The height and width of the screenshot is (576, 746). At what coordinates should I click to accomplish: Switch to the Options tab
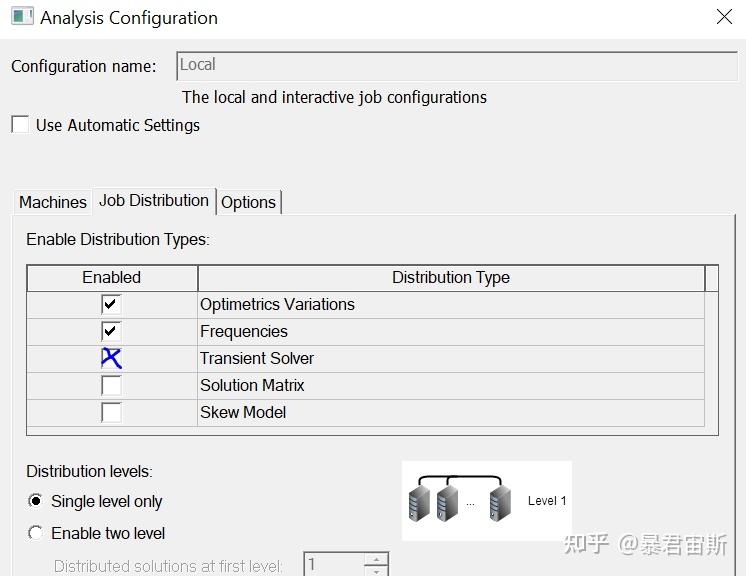(248, 202)
